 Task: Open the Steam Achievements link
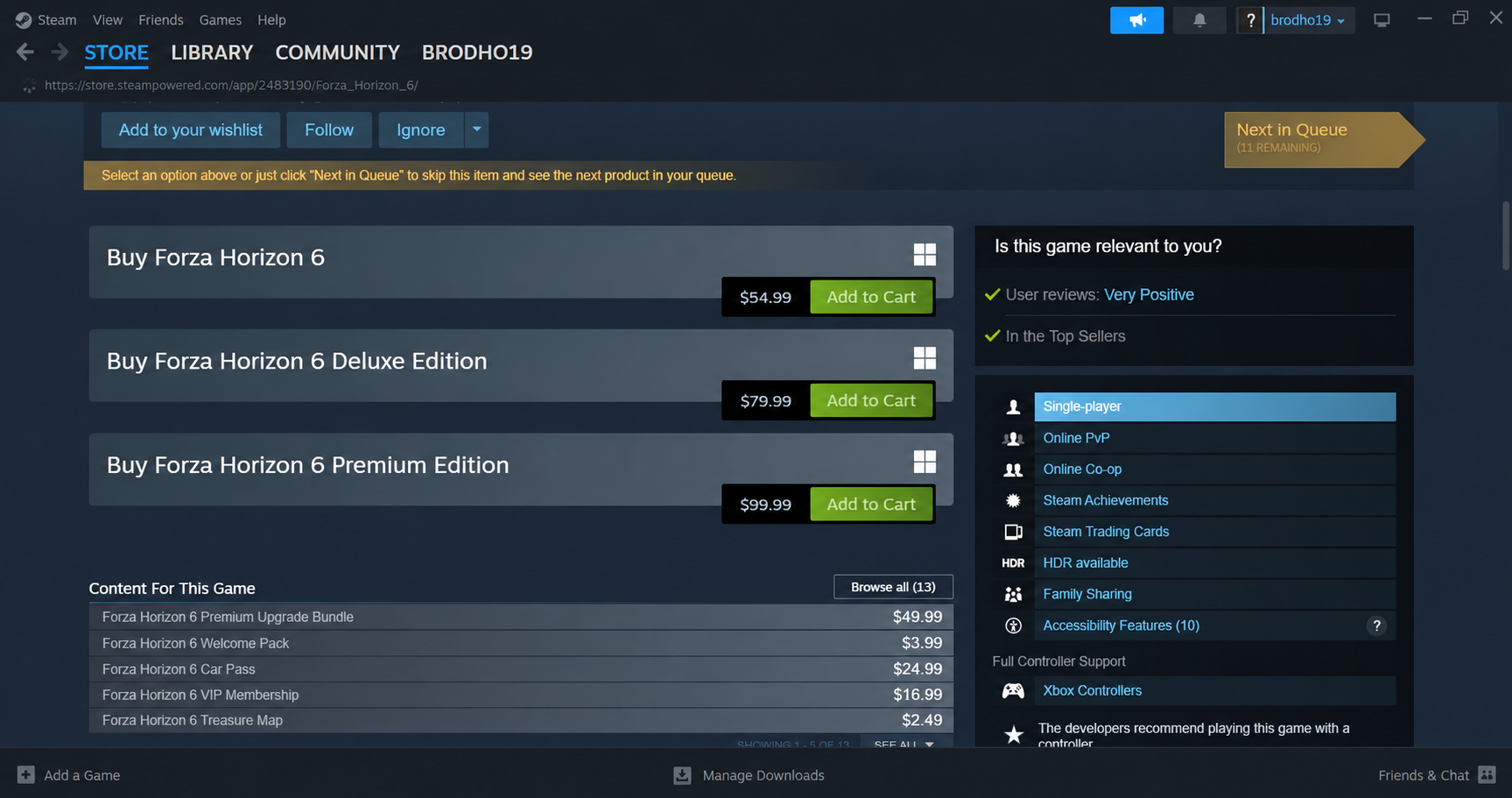pyautogui.click(x=1215, y=500)
